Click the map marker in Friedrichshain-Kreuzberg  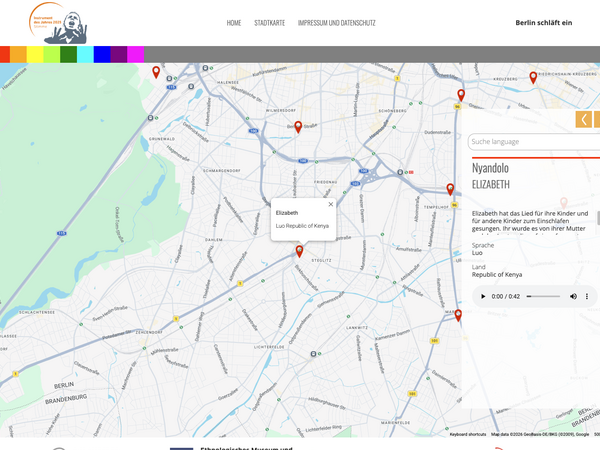point(533,77)
